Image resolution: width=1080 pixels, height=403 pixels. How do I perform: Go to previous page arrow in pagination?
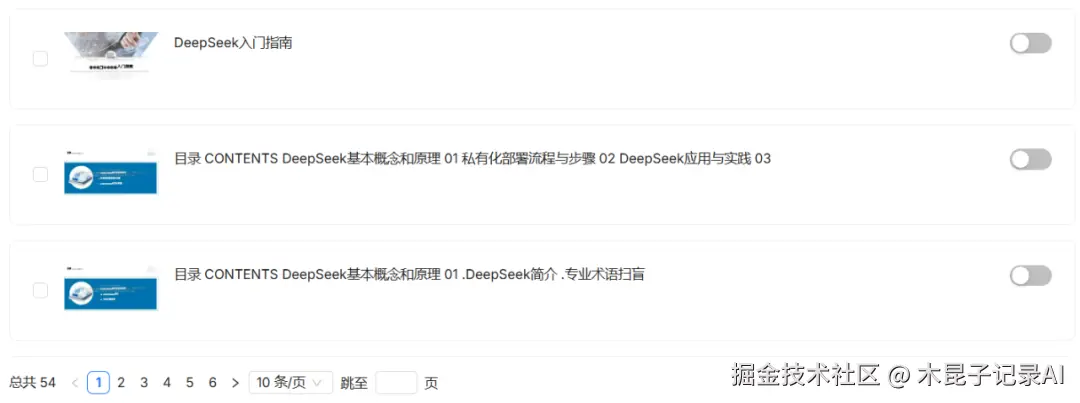click(75, 382)
